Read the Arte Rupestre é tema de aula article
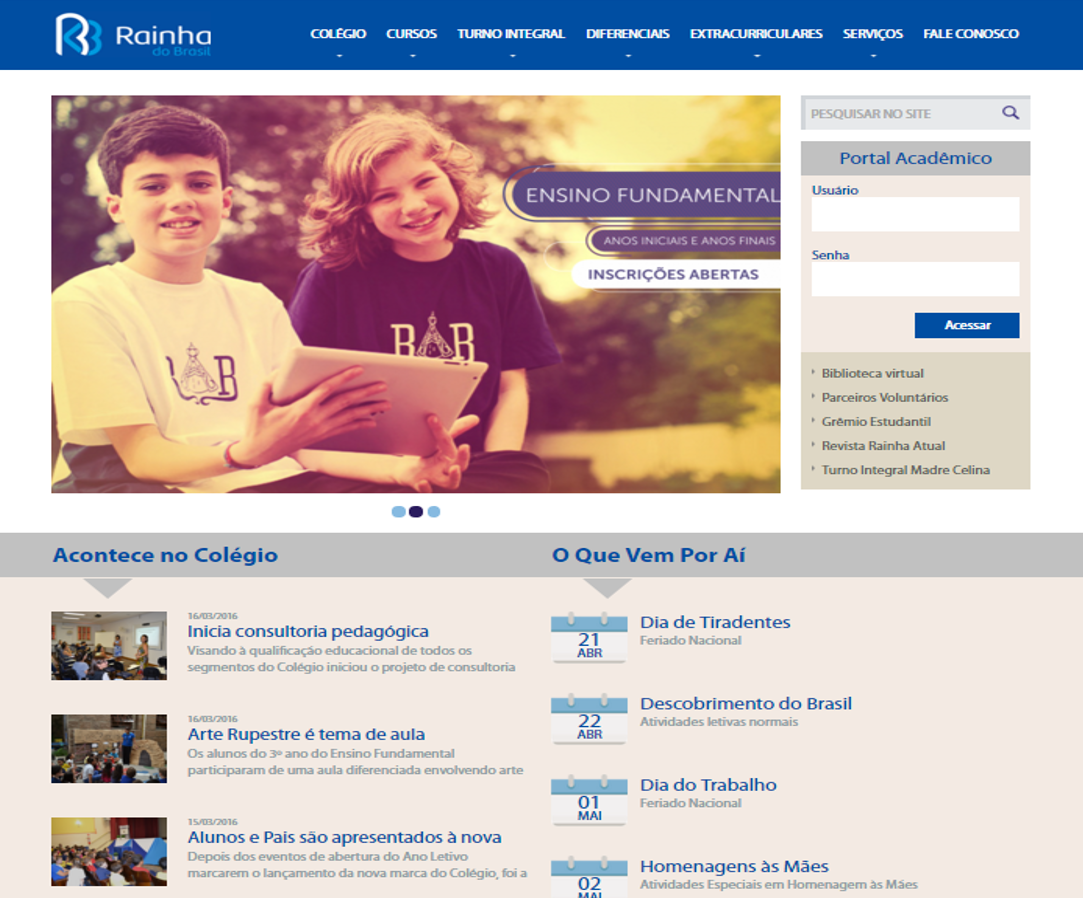 click(x=306, y=734)
